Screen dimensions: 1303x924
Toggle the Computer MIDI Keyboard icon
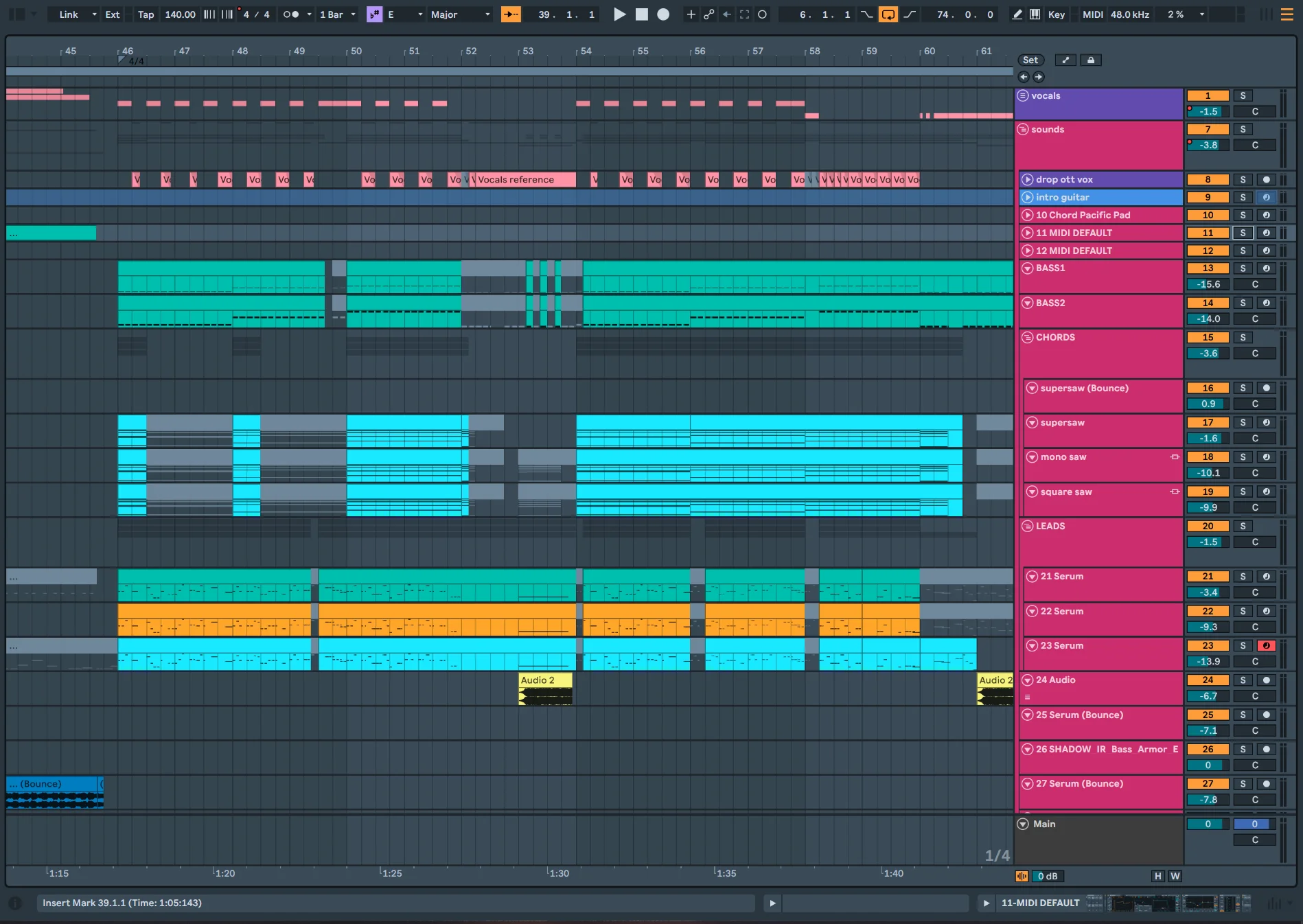[x=1035, y=14]
